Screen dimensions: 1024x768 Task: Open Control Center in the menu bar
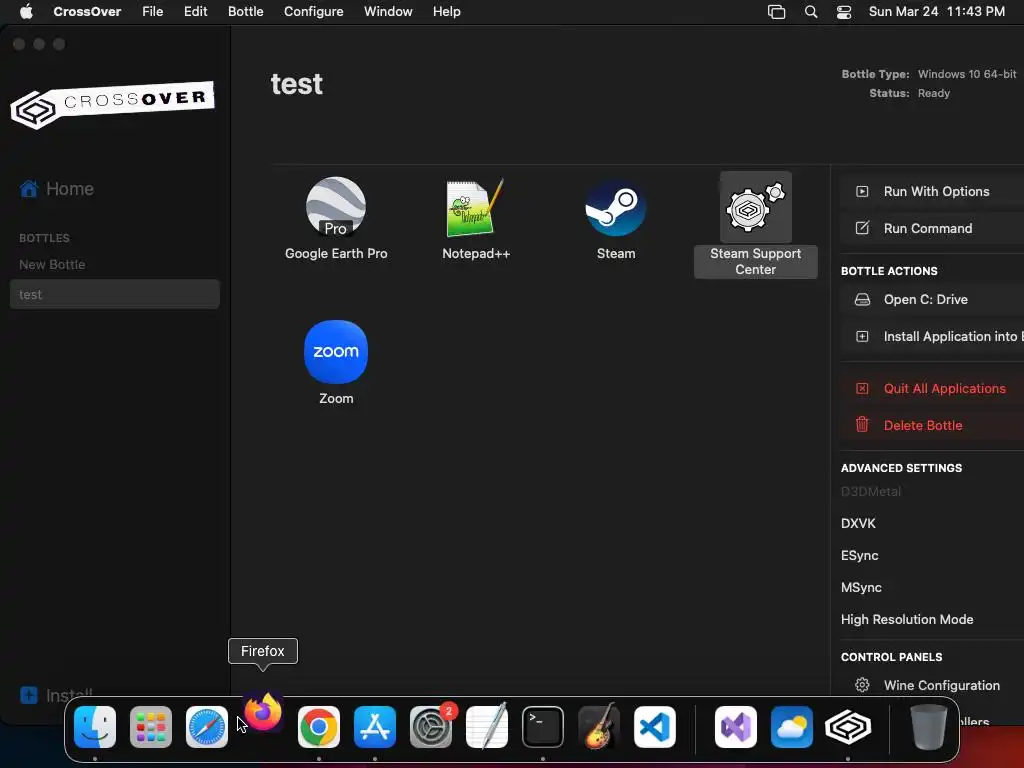click(844, 12)
